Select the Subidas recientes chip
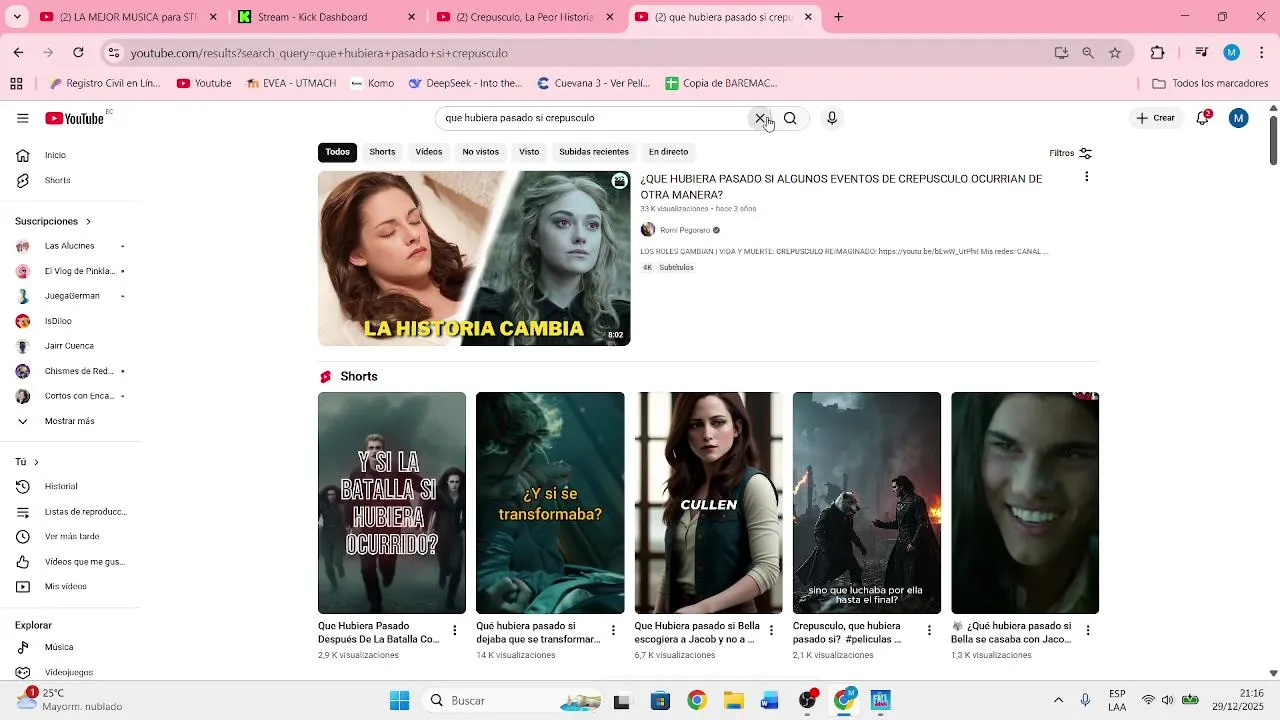 [594, 152]
